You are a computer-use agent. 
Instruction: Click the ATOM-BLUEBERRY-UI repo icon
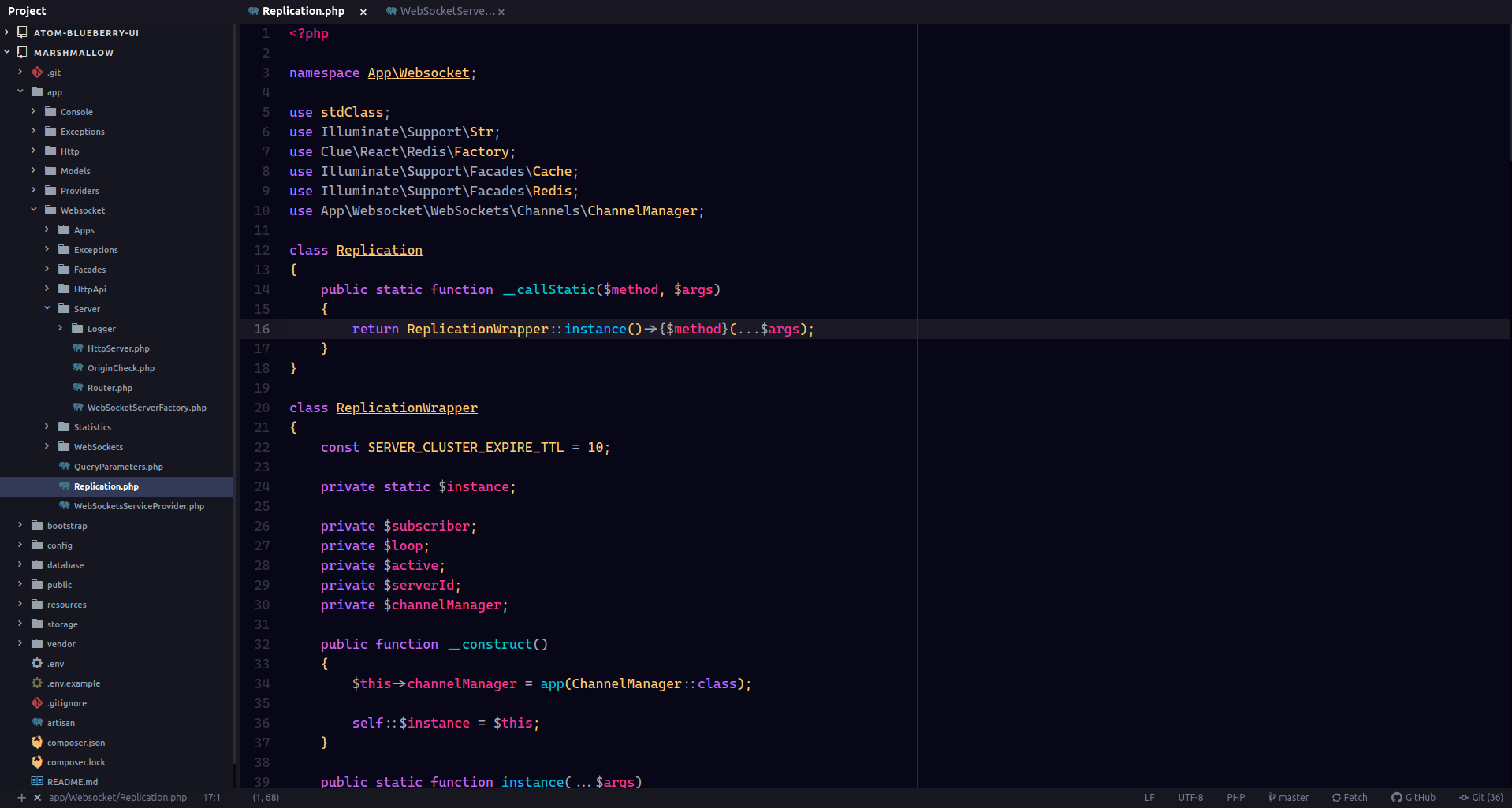click(22, 32)
